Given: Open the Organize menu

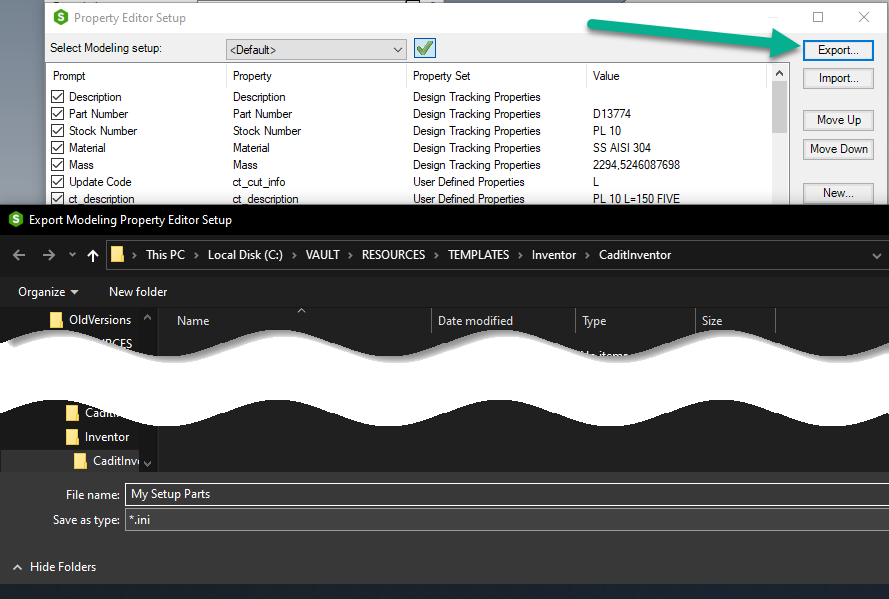Looking at the screenshot, I should (48, 292).
